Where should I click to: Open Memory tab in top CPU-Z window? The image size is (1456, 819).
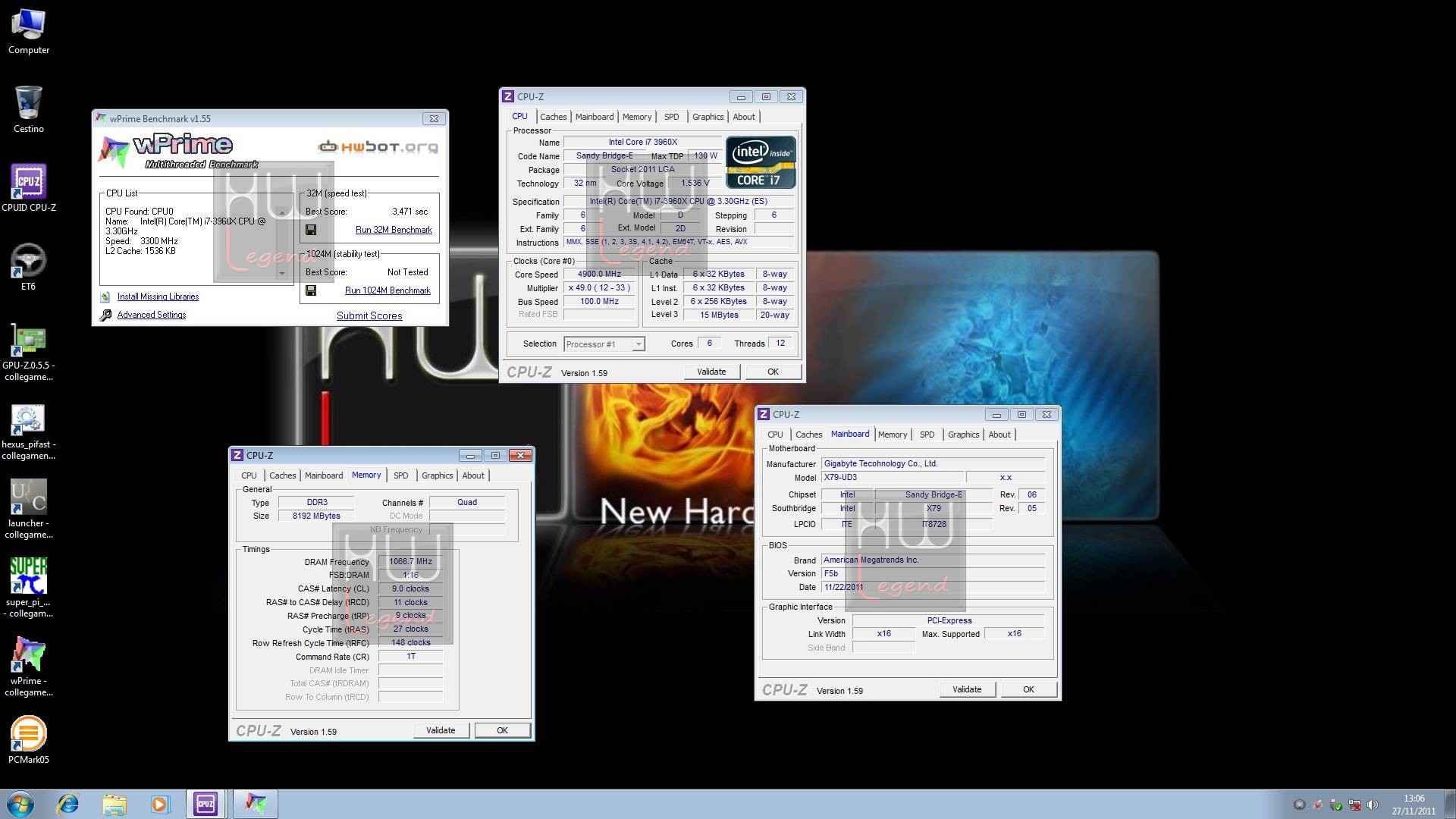(636, 117)
